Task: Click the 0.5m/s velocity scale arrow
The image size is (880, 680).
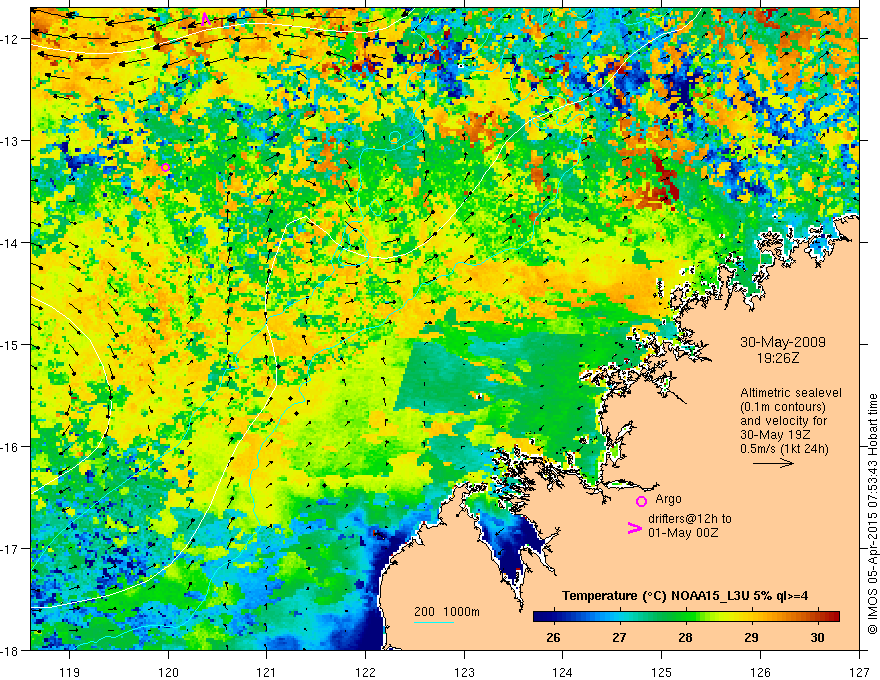Action: point(773,463)
